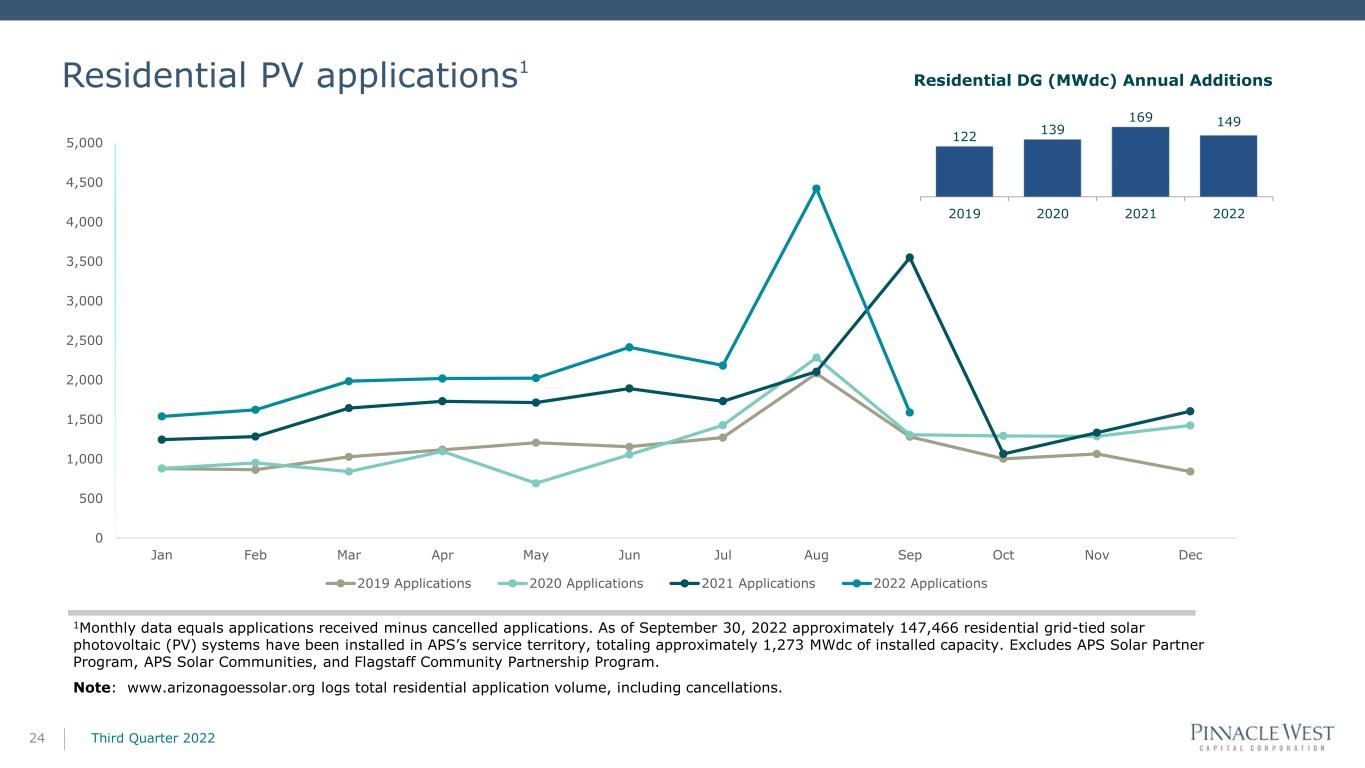
Task: Click the Dec label on the x-axis
Action: point(1190,555)
